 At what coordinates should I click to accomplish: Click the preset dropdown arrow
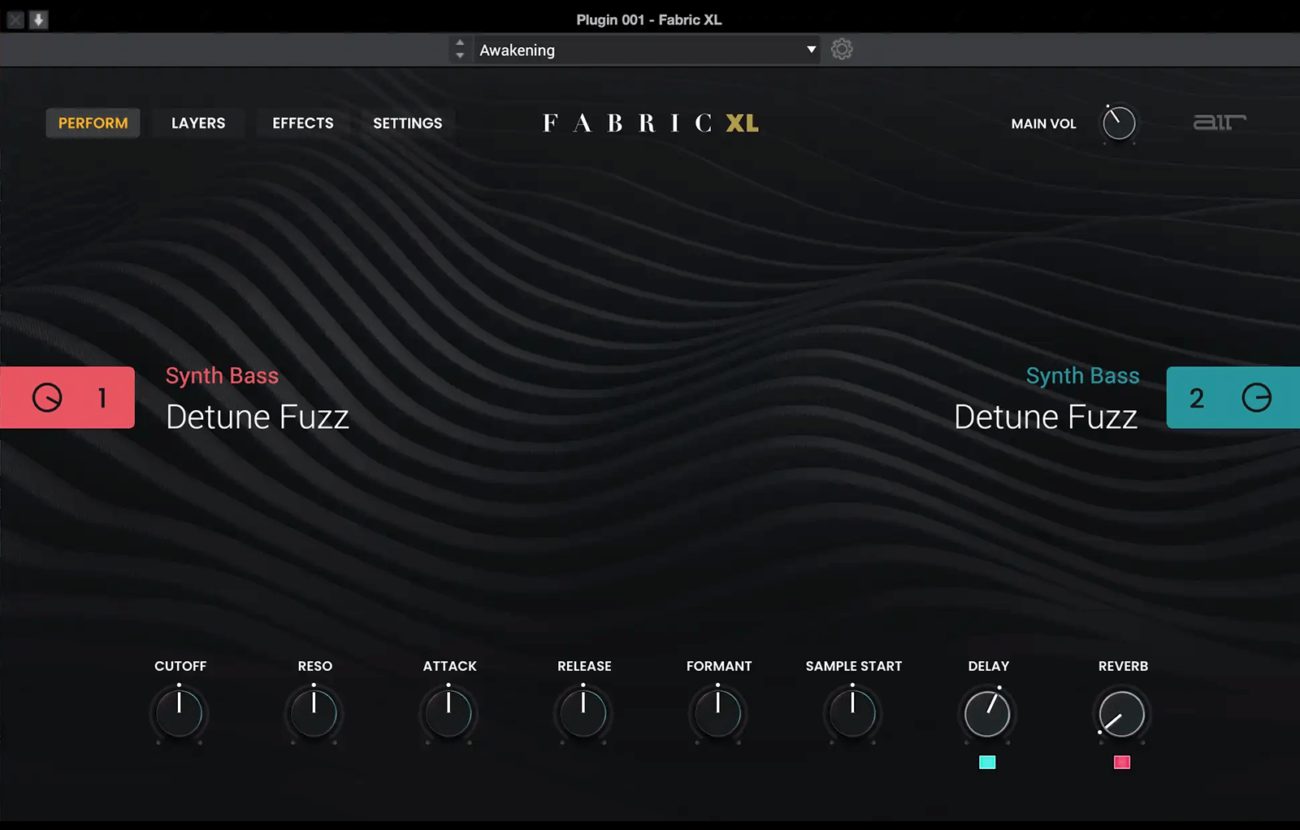coord(811,50)
